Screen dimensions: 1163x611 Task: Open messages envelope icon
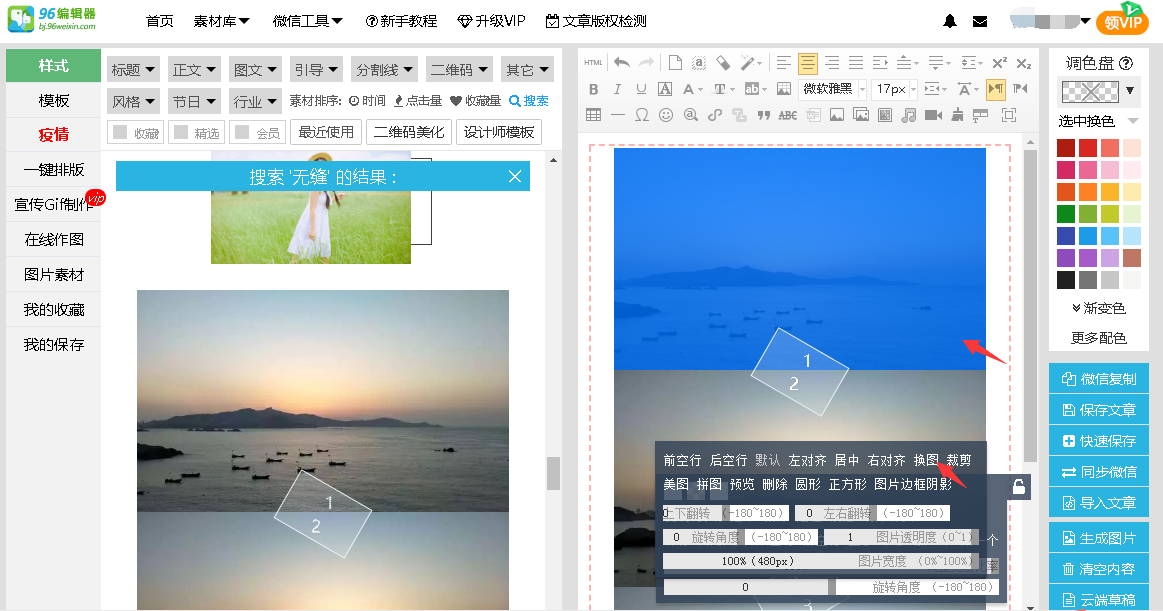[x=980, y=22]
